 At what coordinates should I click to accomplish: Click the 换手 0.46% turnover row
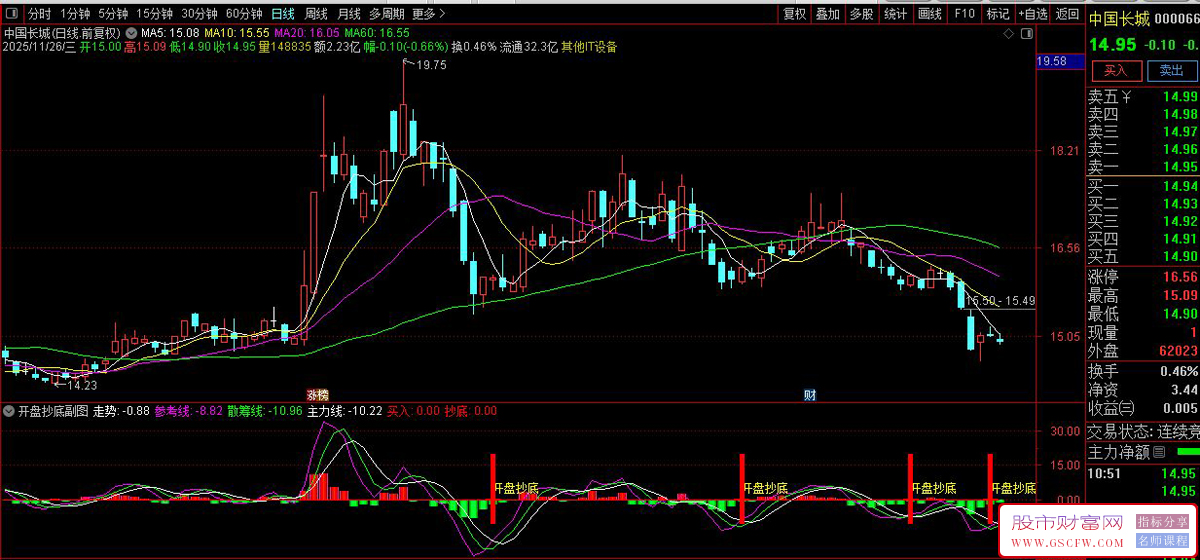[1143, 371]
